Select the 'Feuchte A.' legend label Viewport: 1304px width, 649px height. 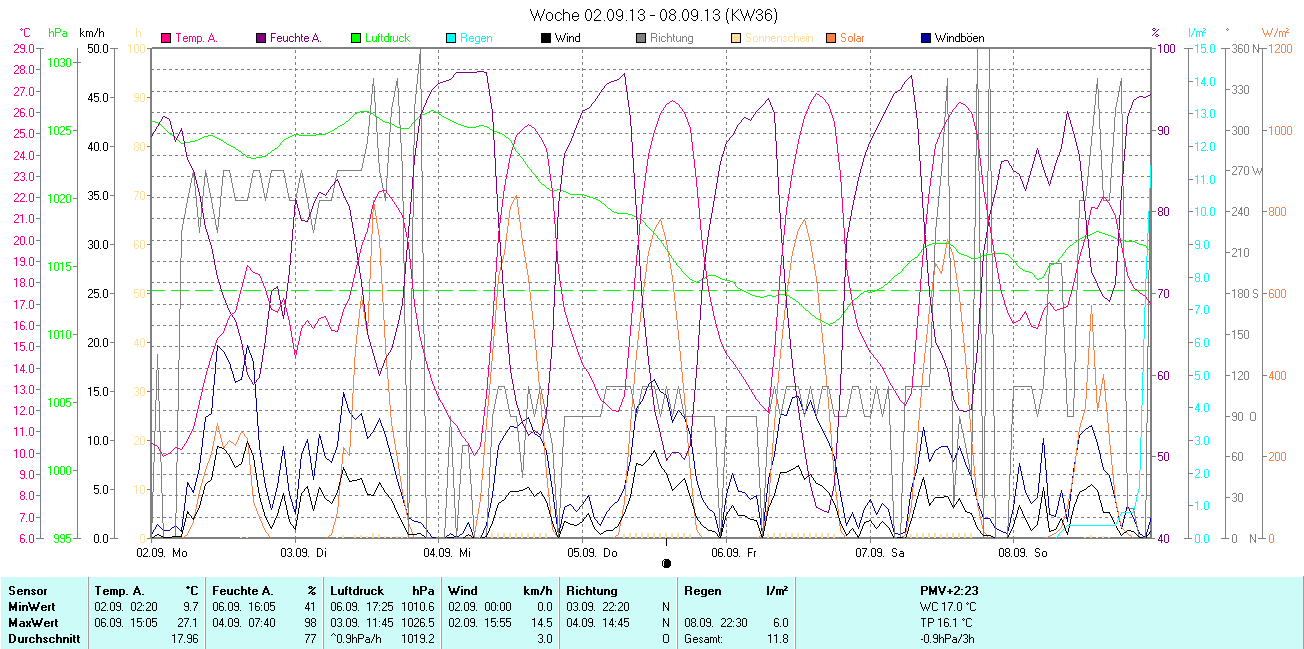[296, 38]
